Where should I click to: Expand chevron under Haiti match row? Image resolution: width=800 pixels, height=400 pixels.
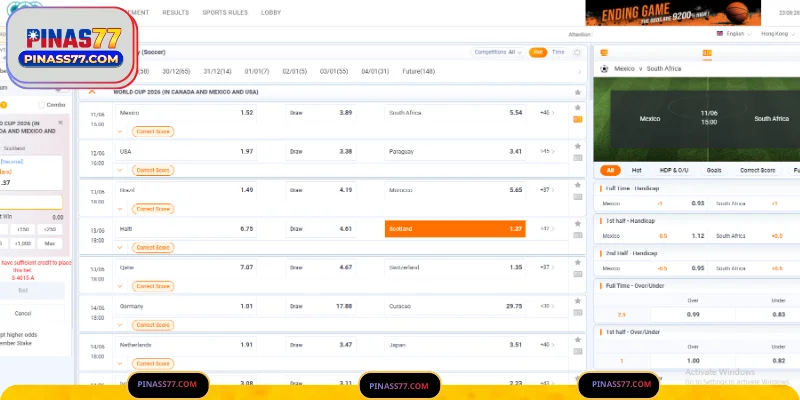click(x=120, y=247)
